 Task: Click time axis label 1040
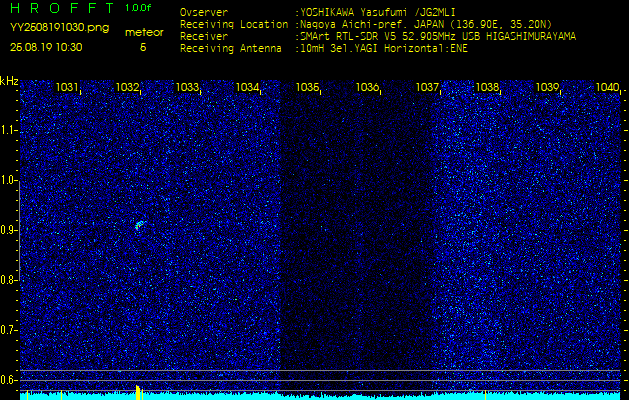point(607,87)
